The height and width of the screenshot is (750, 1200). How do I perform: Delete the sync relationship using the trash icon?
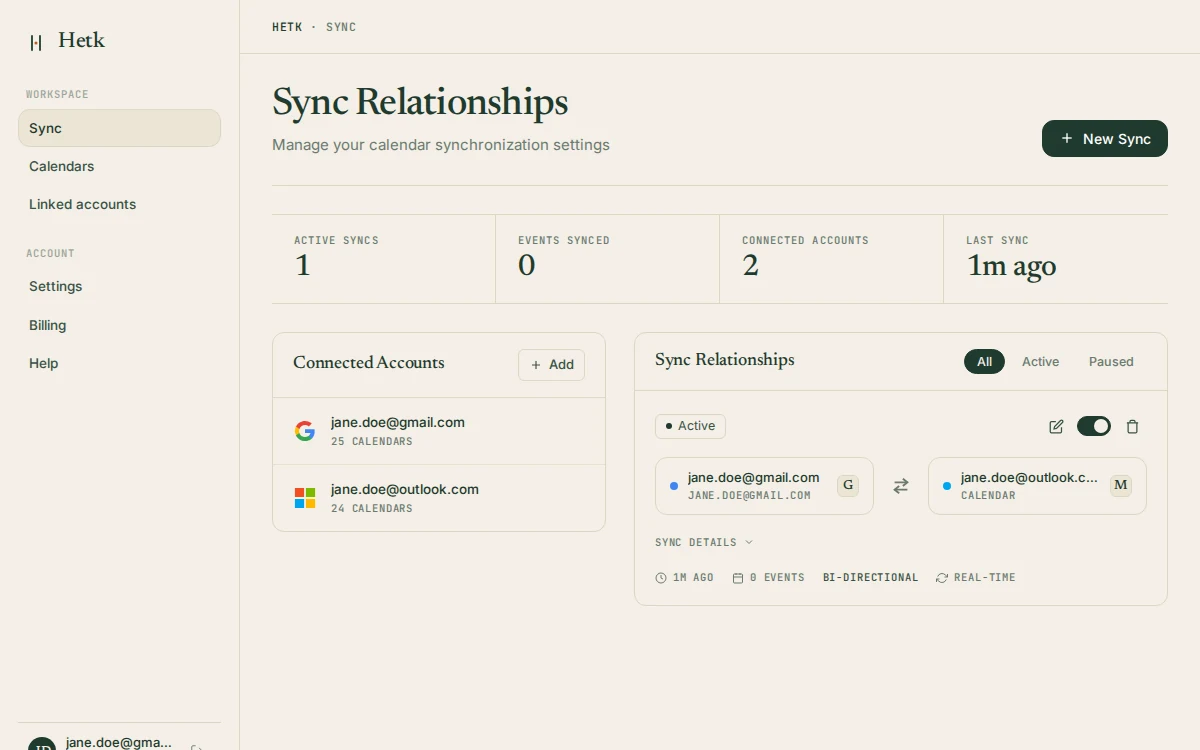tap(1132, 427)
